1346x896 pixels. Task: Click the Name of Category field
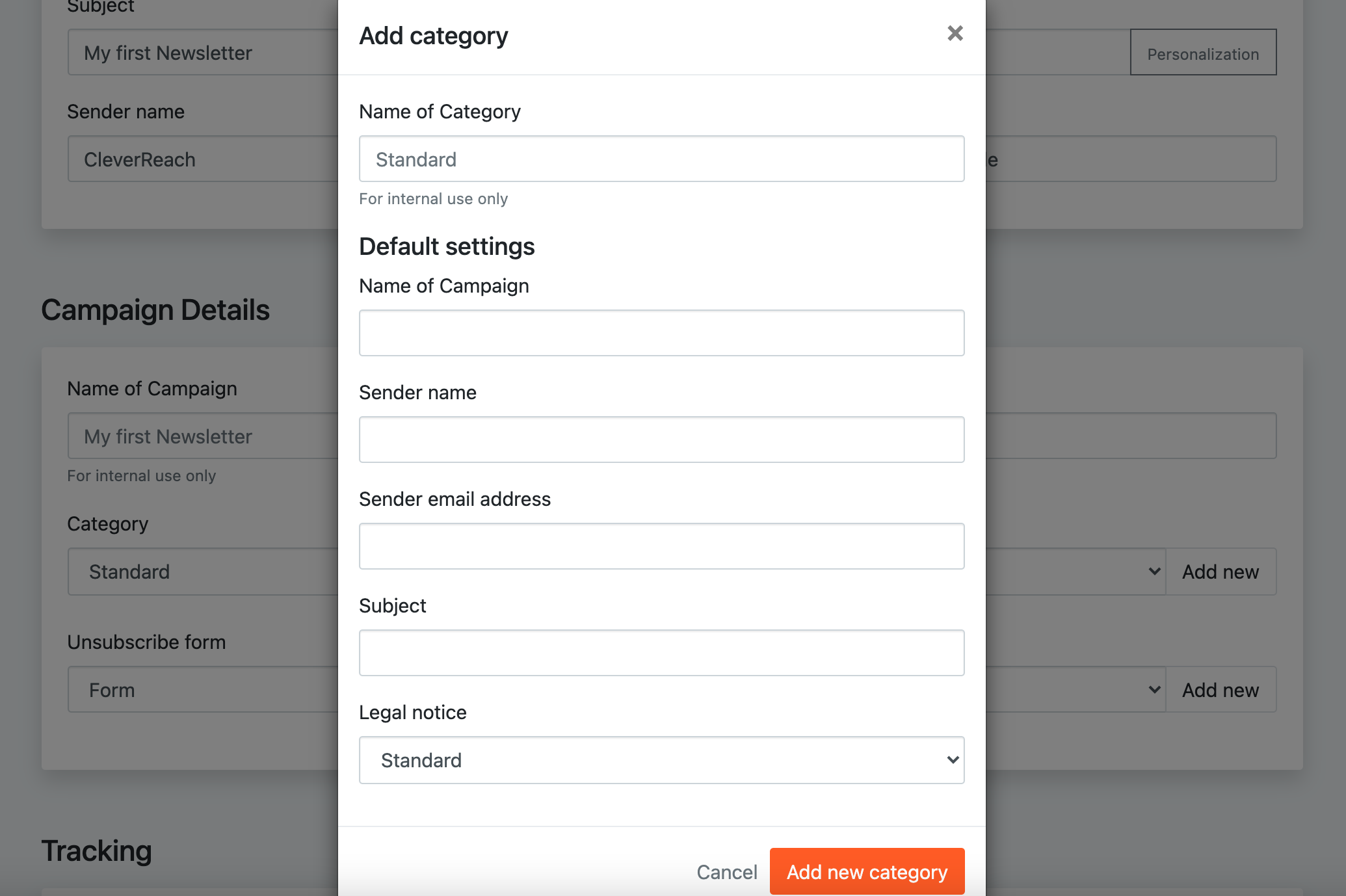661,159
